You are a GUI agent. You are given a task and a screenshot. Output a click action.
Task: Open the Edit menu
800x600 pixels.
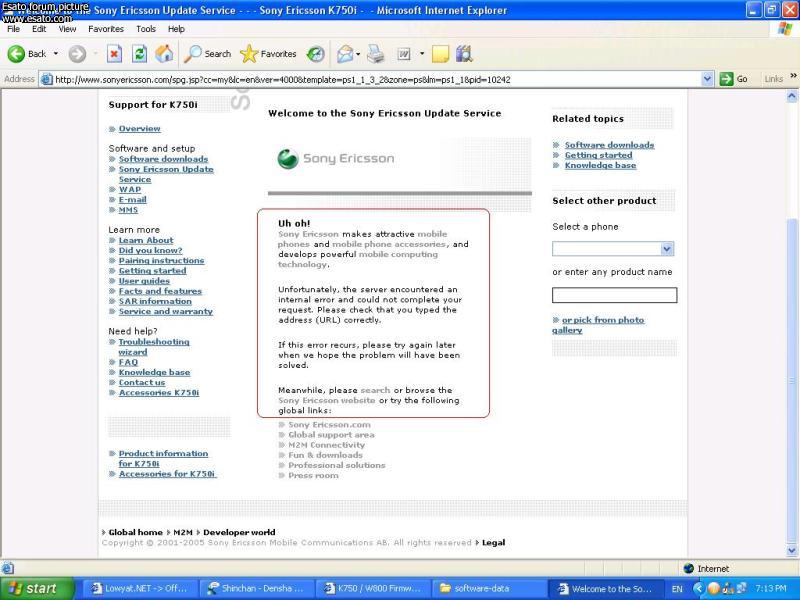coord(39,29)
